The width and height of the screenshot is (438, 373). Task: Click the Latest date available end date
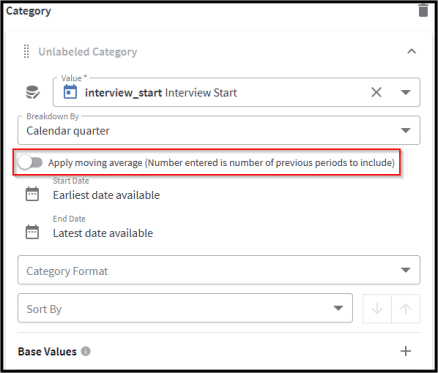[x=103, y=233]
